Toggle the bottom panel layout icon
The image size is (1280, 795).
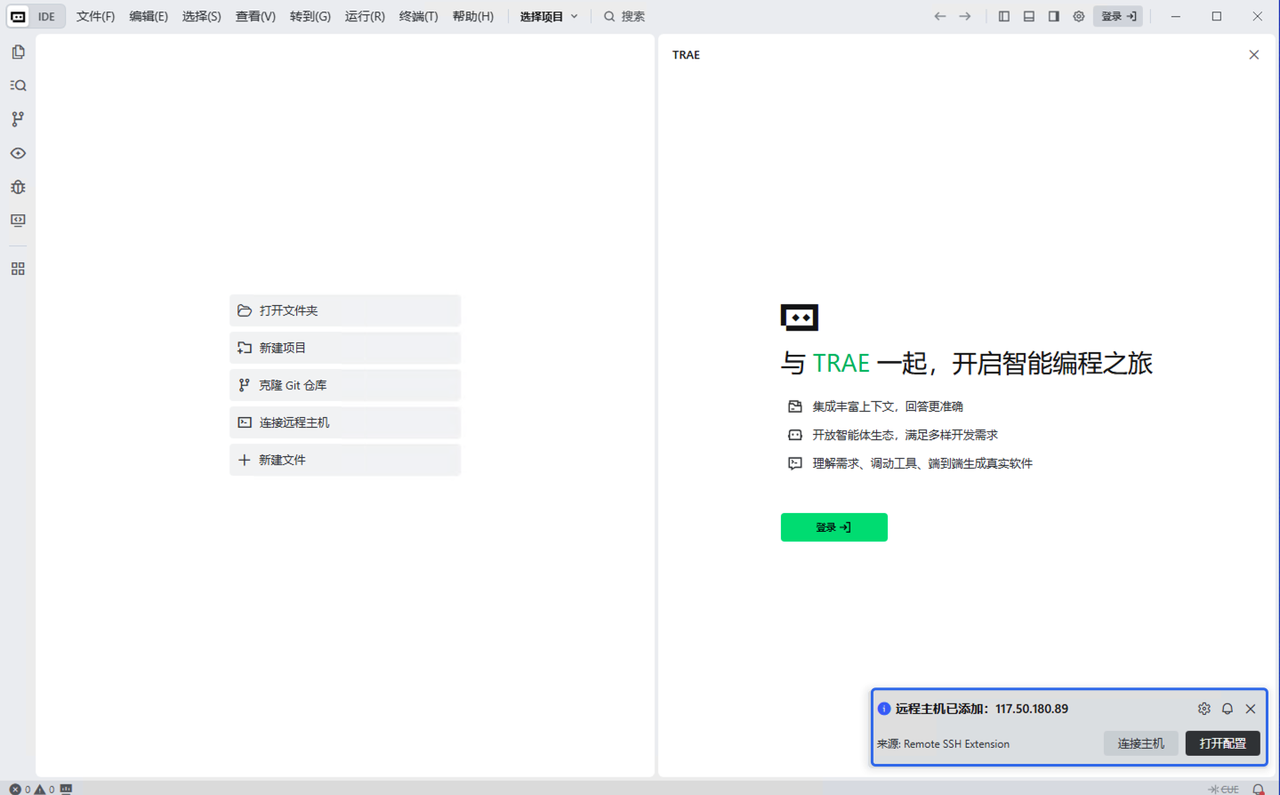1029,16
